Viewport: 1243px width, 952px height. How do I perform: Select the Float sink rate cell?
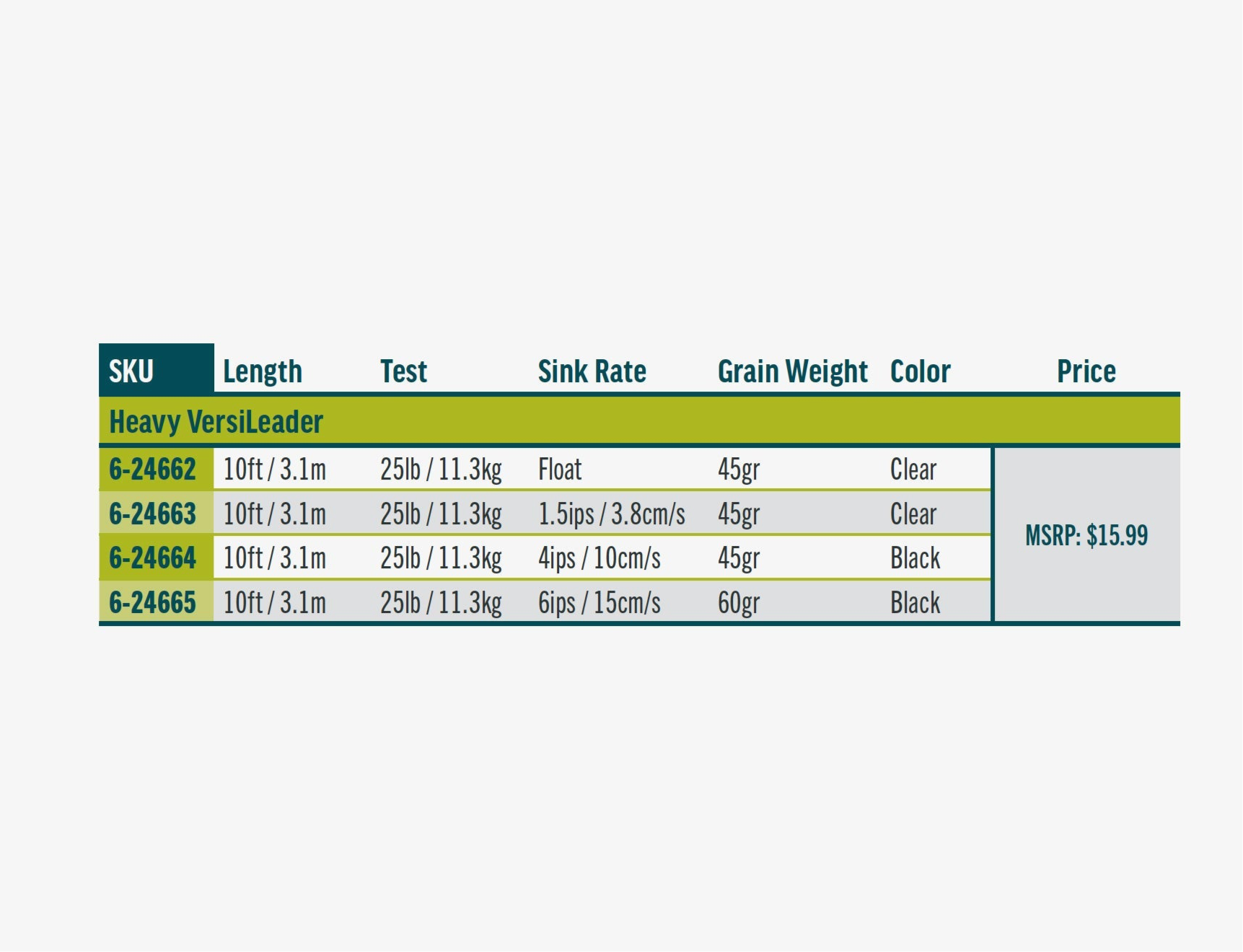[560, 470]
